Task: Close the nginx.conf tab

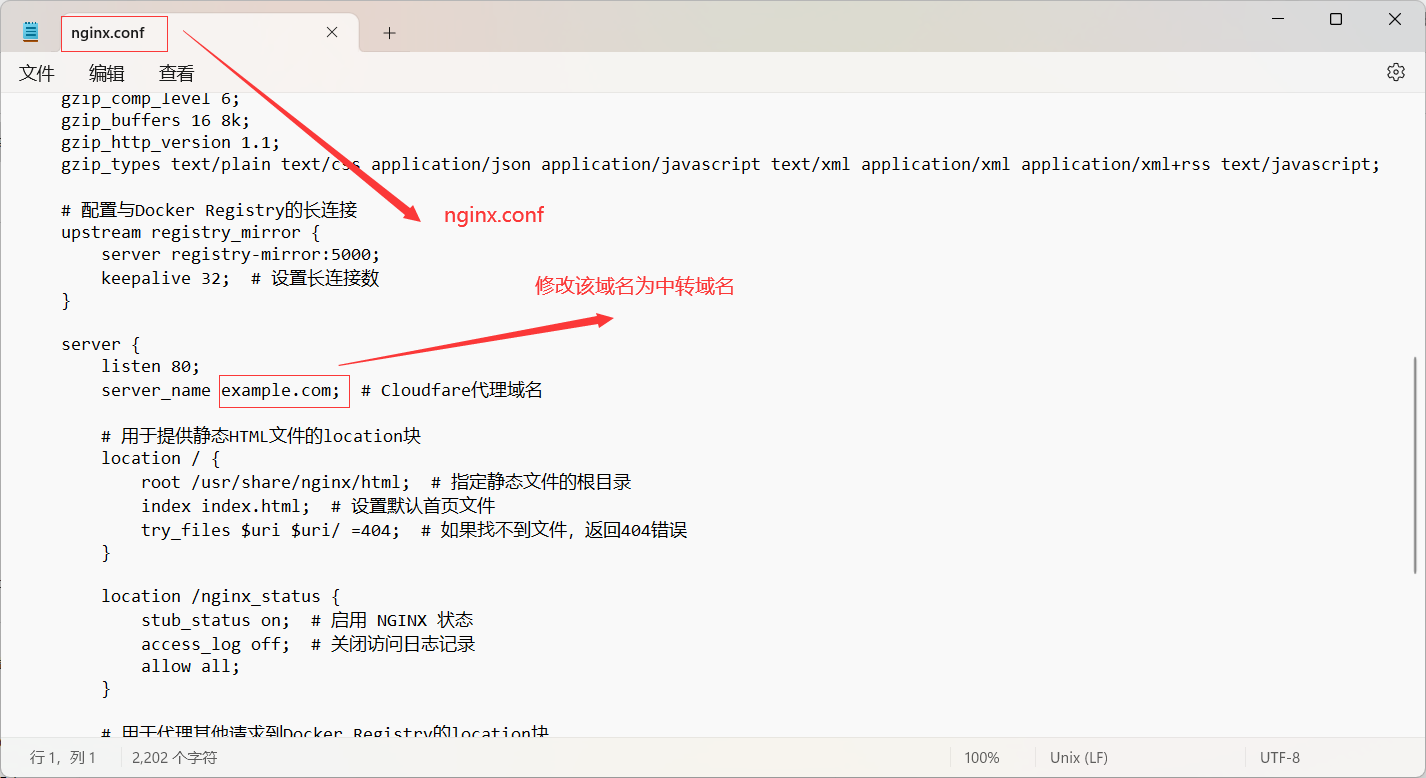Action: tap(332, 33)
